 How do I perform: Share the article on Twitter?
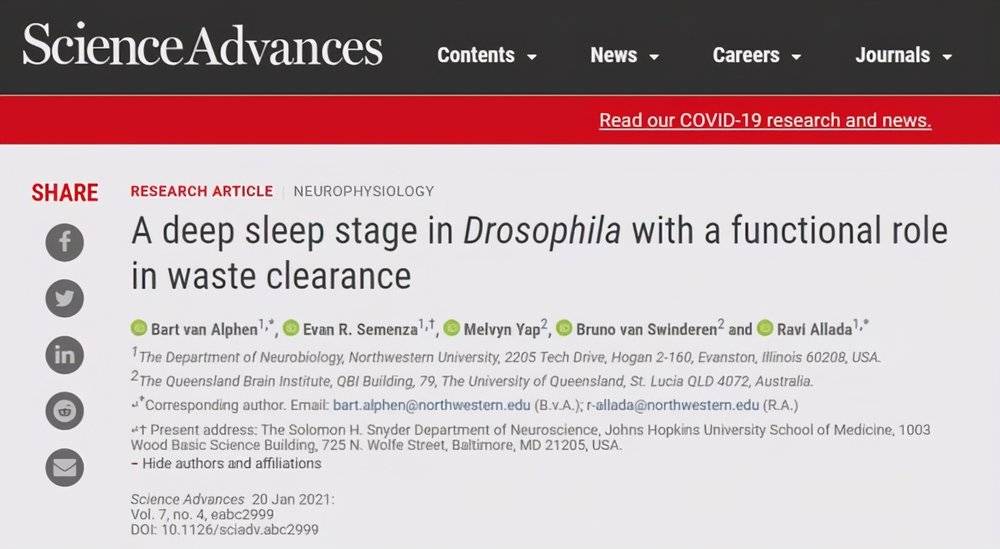[64, 298]
